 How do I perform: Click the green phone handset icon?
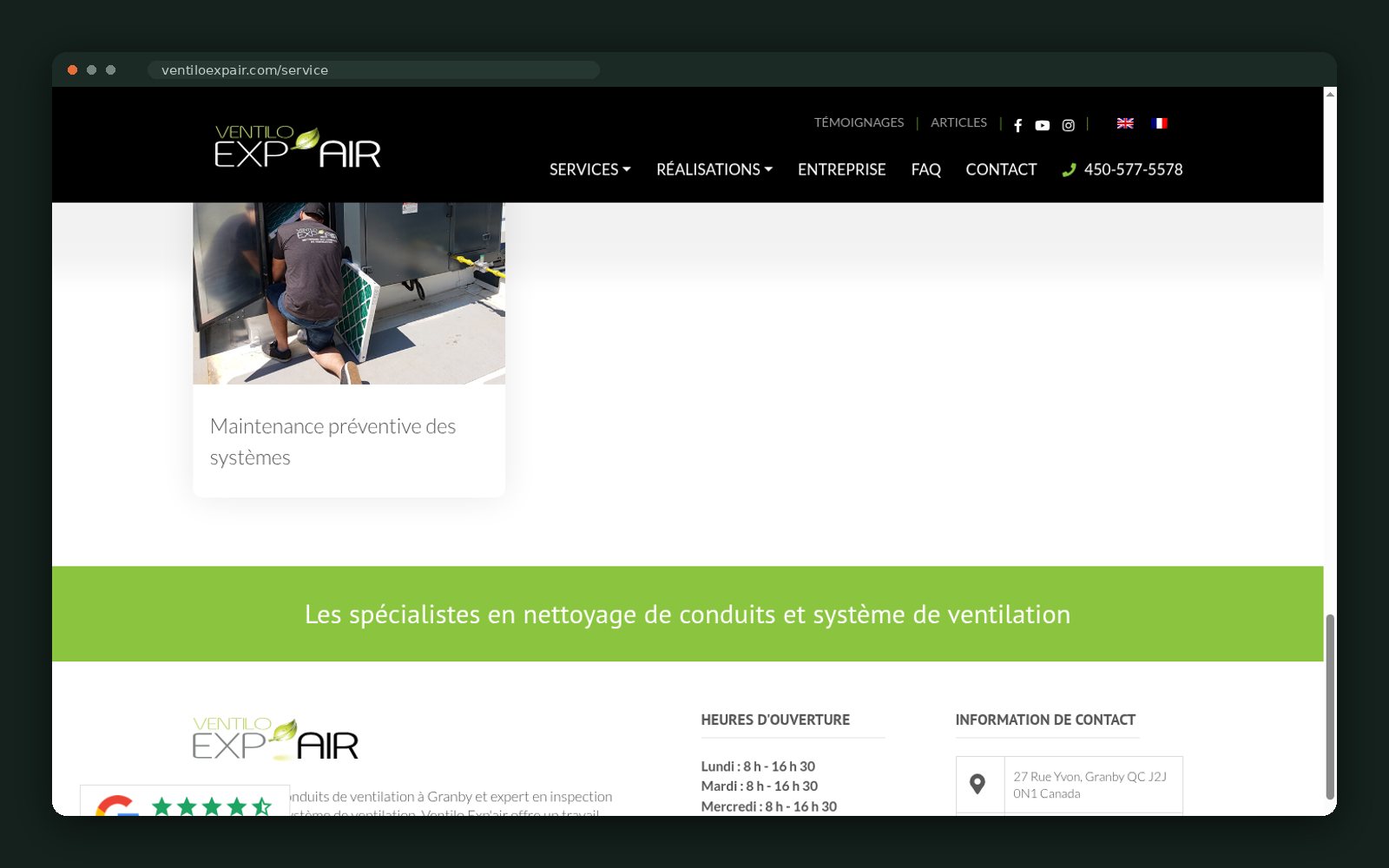(1069, 170)
